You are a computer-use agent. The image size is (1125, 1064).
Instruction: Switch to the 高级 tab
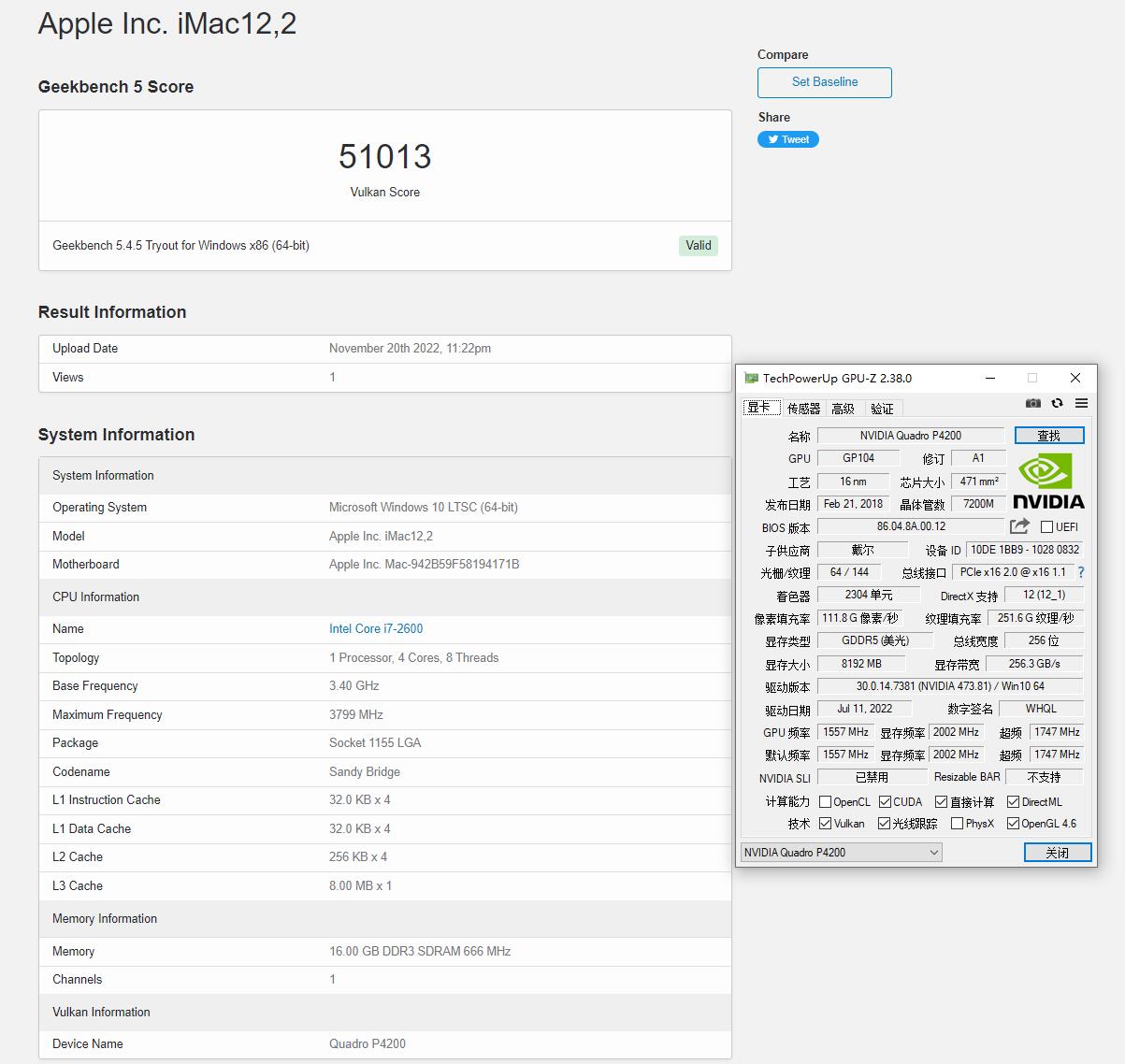point(844,409)
